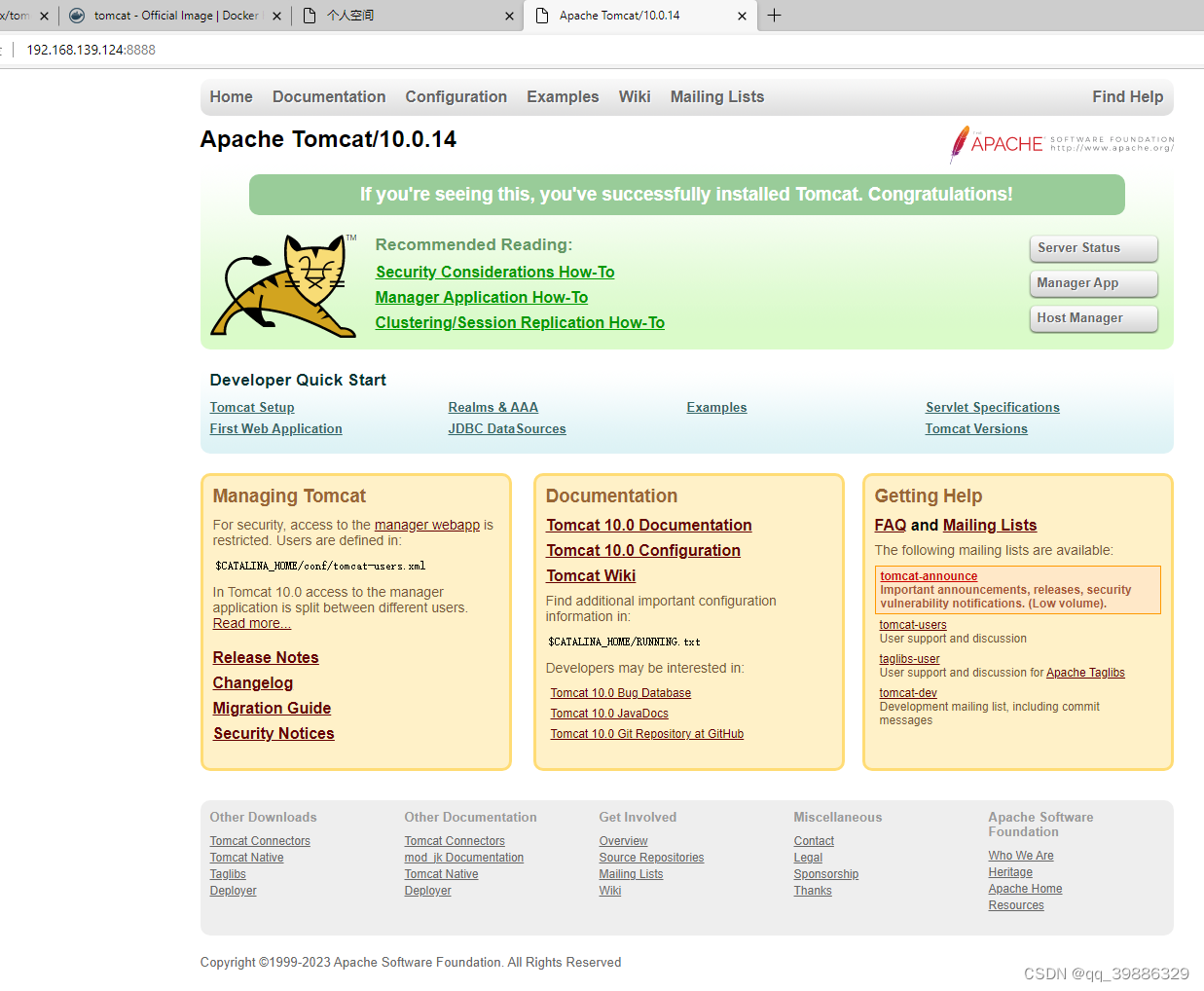This screenshot has width=1204, height=991.
Task: Open Security Notices link
Action: coord(274,733)
